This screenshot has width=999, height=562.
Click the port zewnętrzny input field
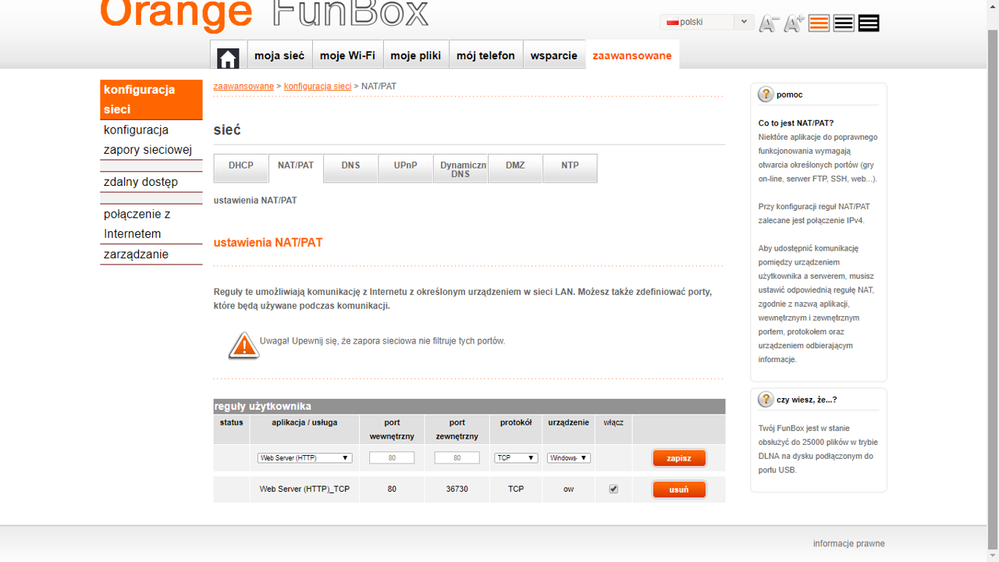[x=457, y=458]
